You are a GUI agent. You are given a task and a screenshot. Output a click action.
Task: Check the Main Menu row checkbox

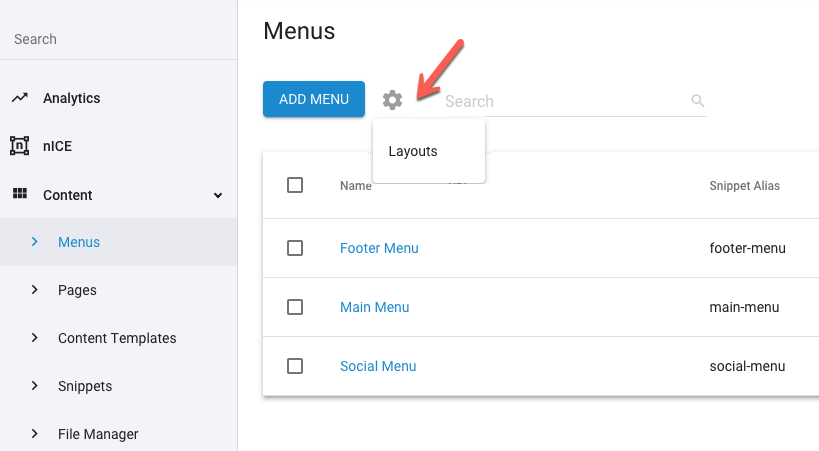(x=295, y=307)
